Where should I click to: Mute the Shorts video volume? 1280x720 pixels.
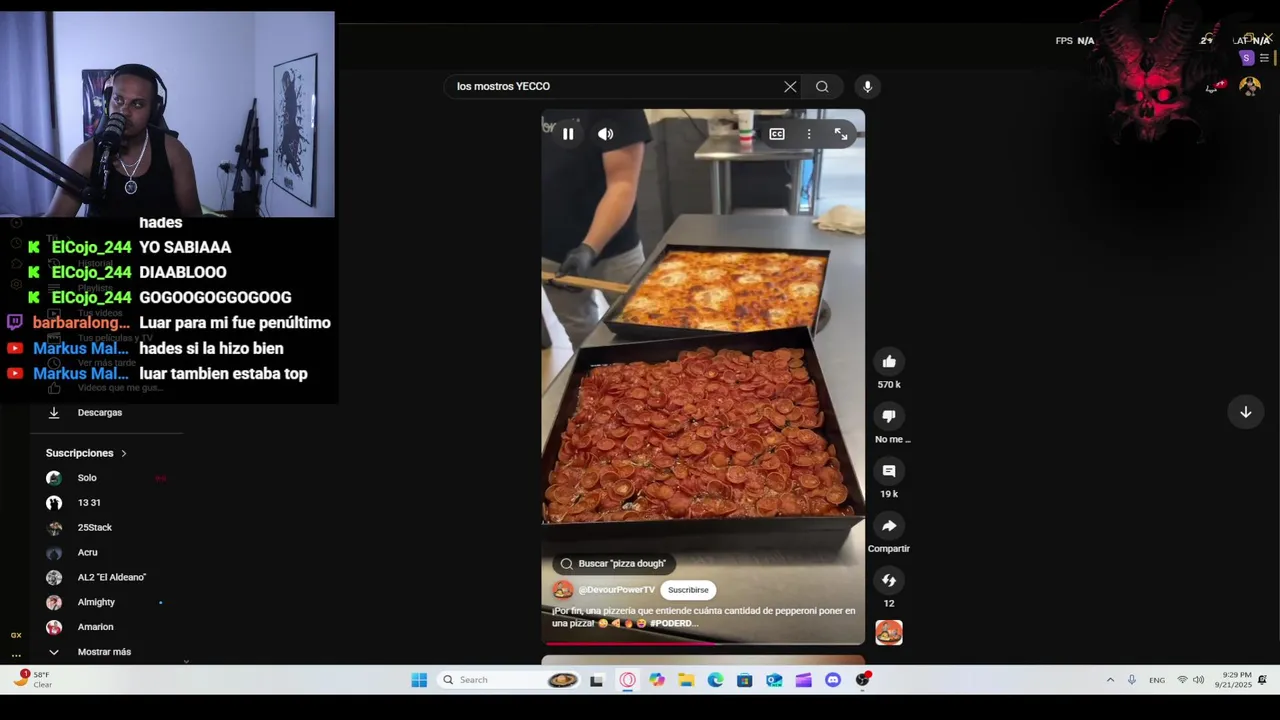[x=606, y=134]
